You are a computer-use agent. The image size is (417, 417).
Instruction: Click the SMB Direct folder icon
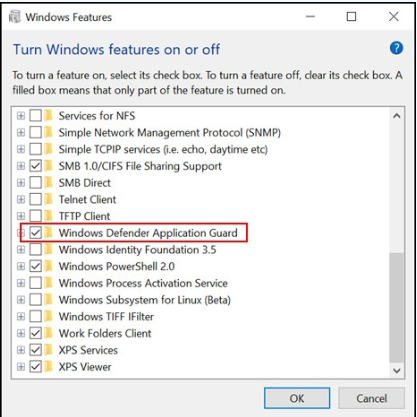click(49, 183)
